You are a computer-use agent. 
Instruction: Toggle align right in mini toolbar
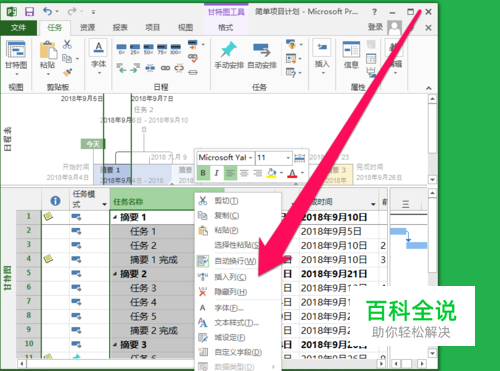pyautogui.click(x=257, y=173)
